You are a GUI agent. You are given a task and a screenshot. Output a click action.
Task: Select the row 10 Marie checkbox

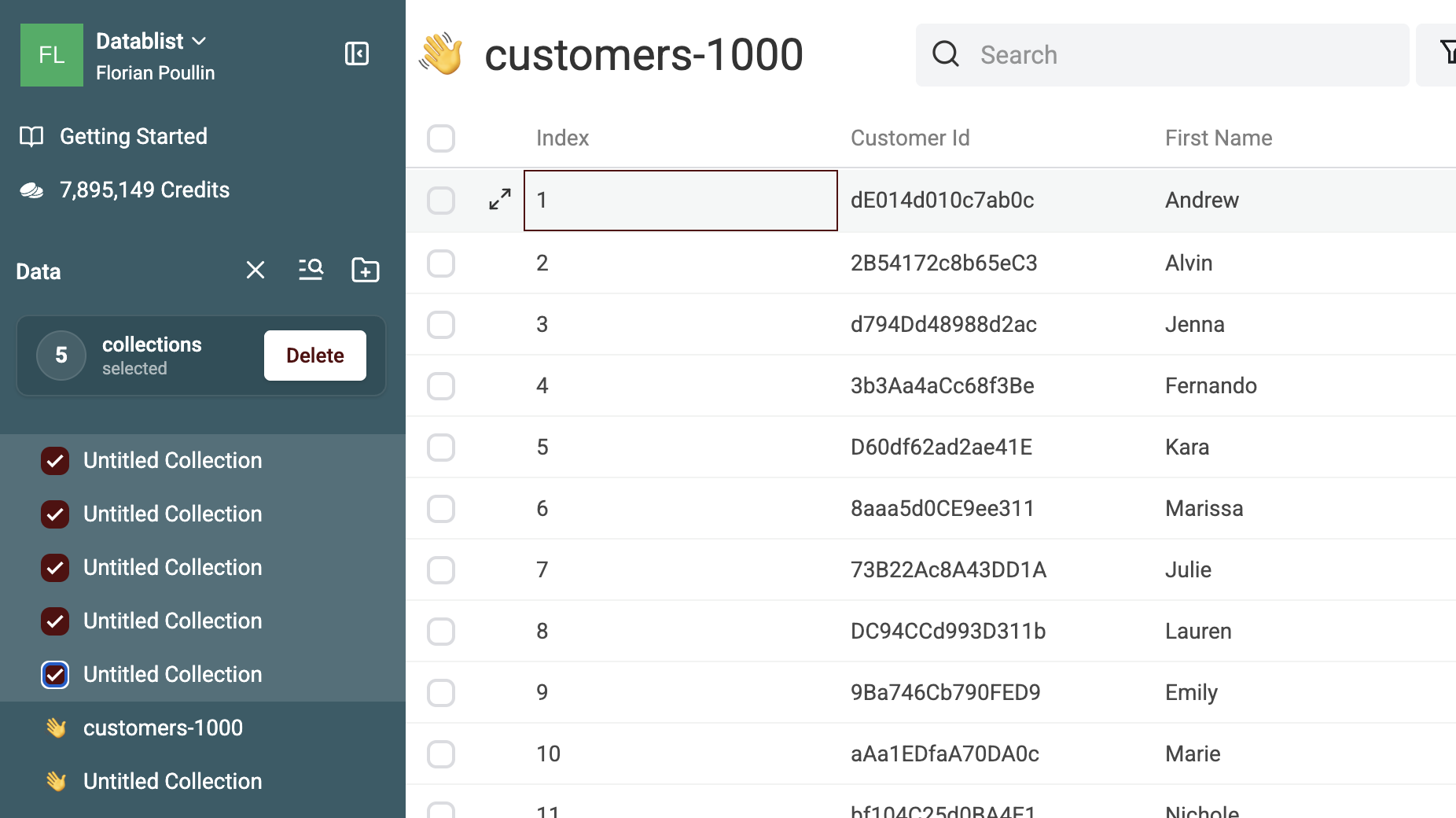pos(441,754)
